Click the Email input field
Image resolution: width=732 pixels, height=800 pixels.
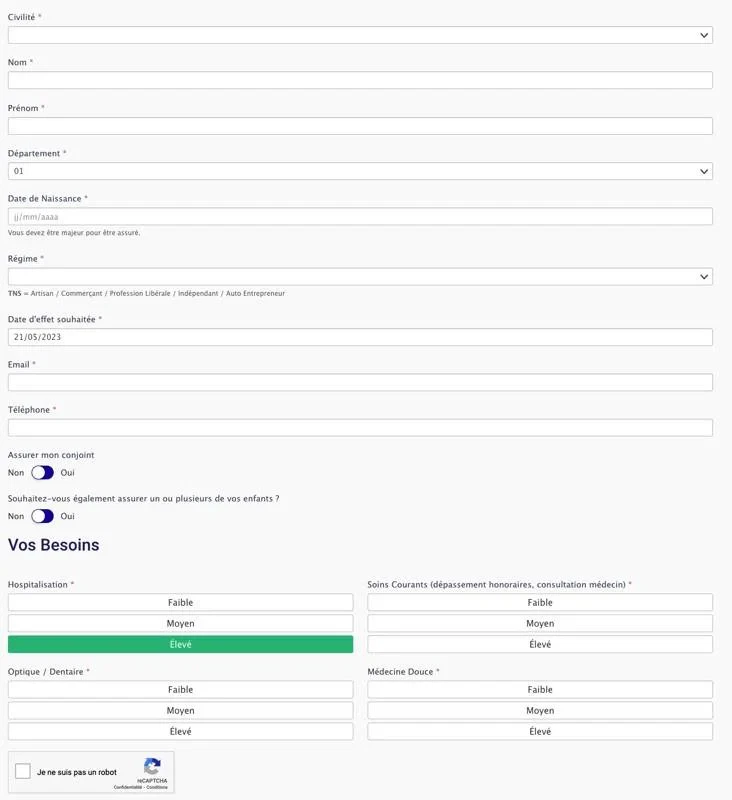click(360, 383)
